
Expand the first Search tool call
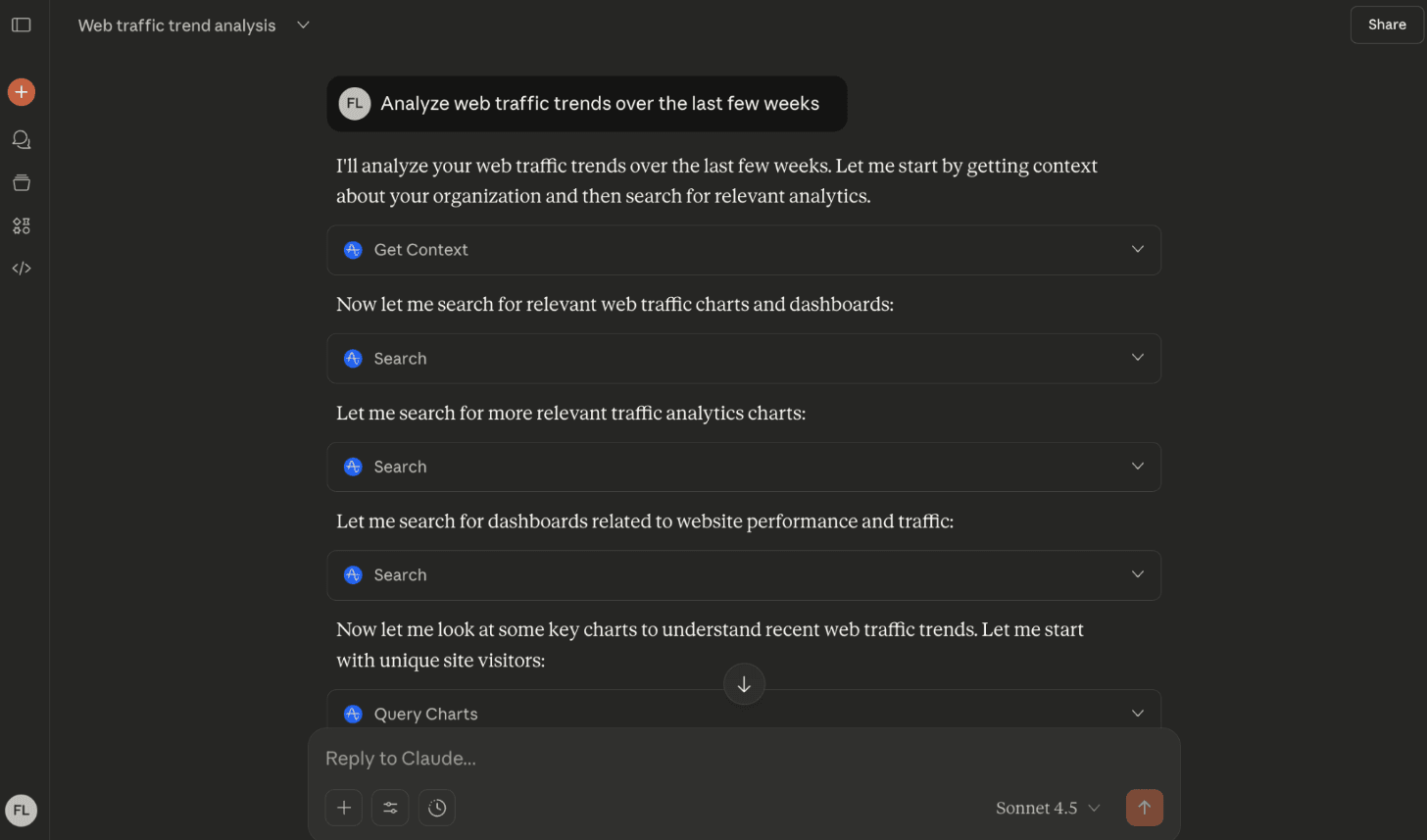pos(743,359)
